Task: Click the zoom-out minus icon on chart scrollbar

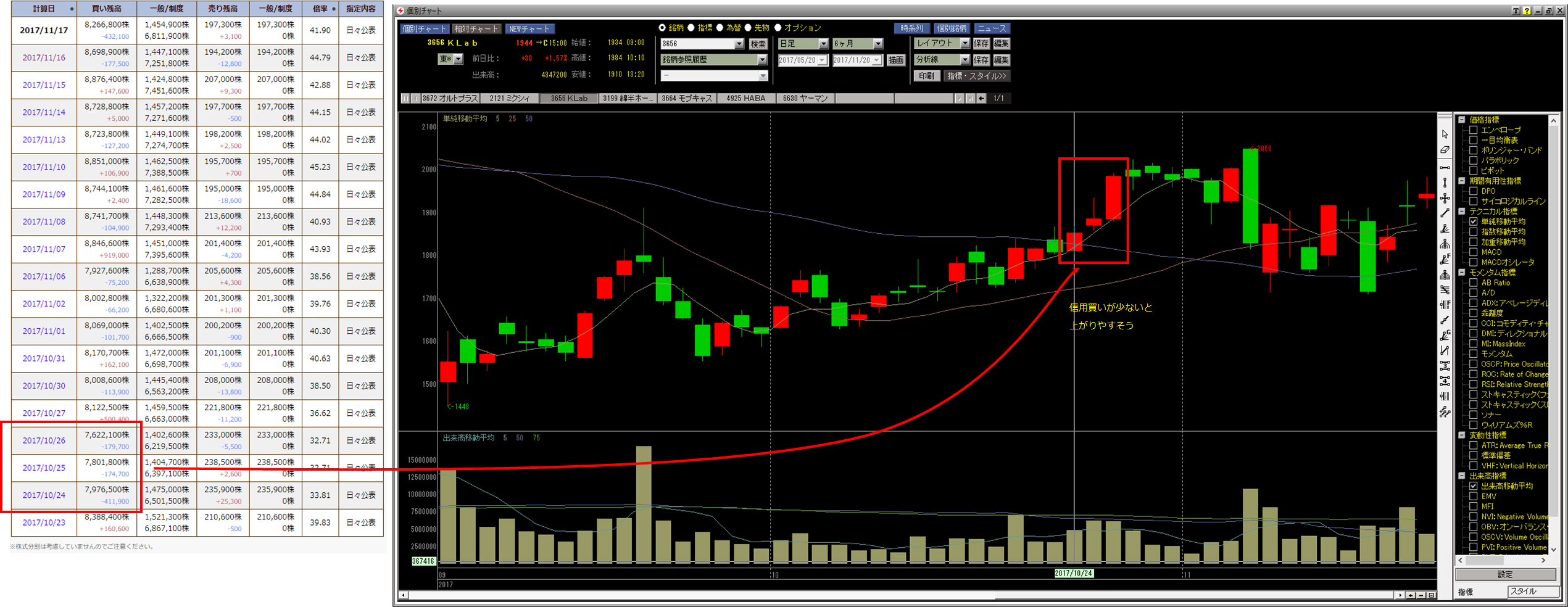Action: click(x=1421, y=595)
